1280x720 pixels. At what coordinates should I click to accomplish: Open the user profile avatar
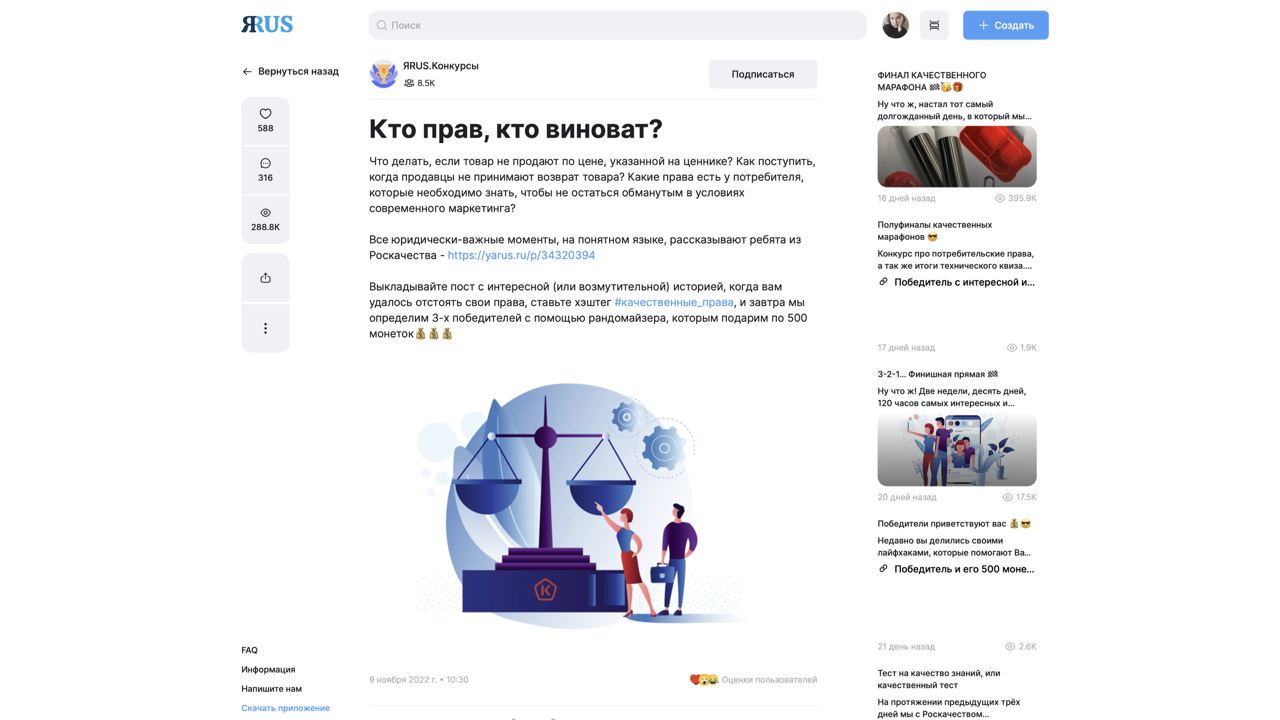pos(895,25)
